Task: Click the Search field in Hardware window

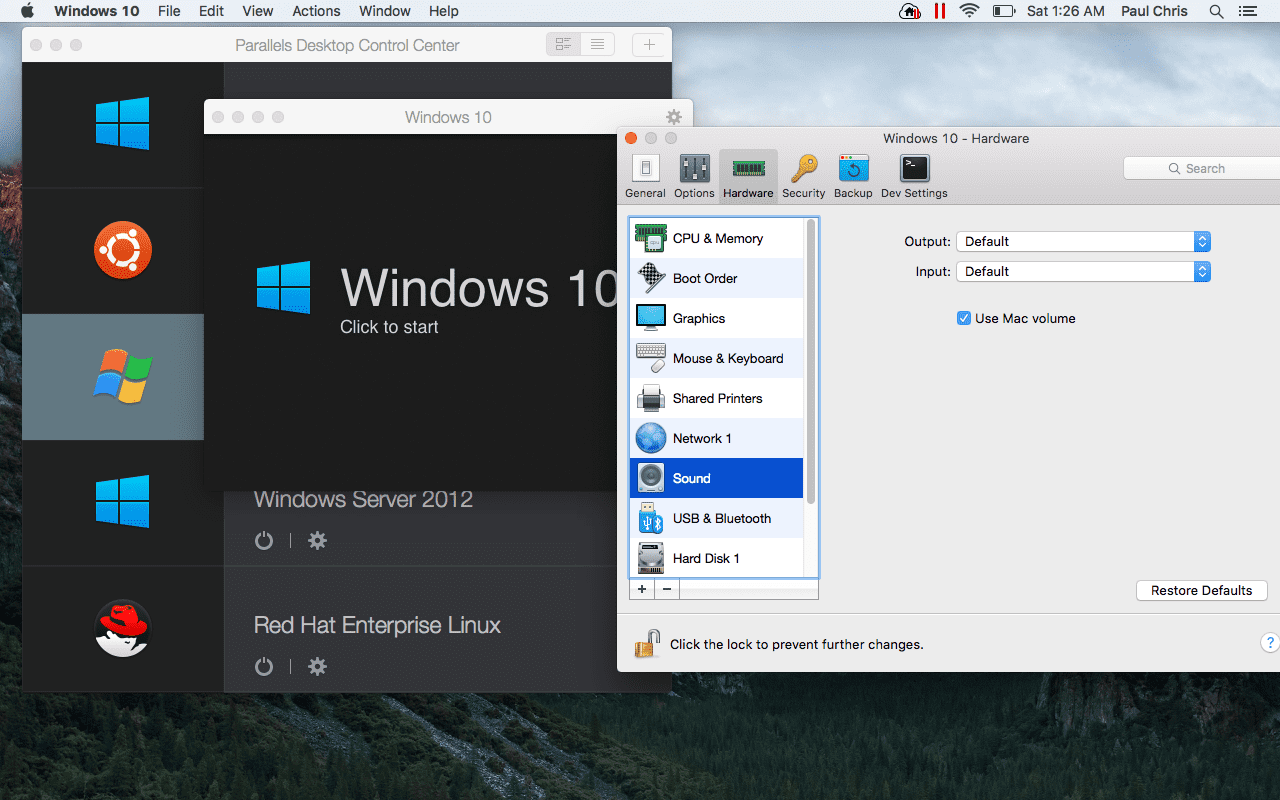Action: pyautogui.click(x=1201, y=168)
